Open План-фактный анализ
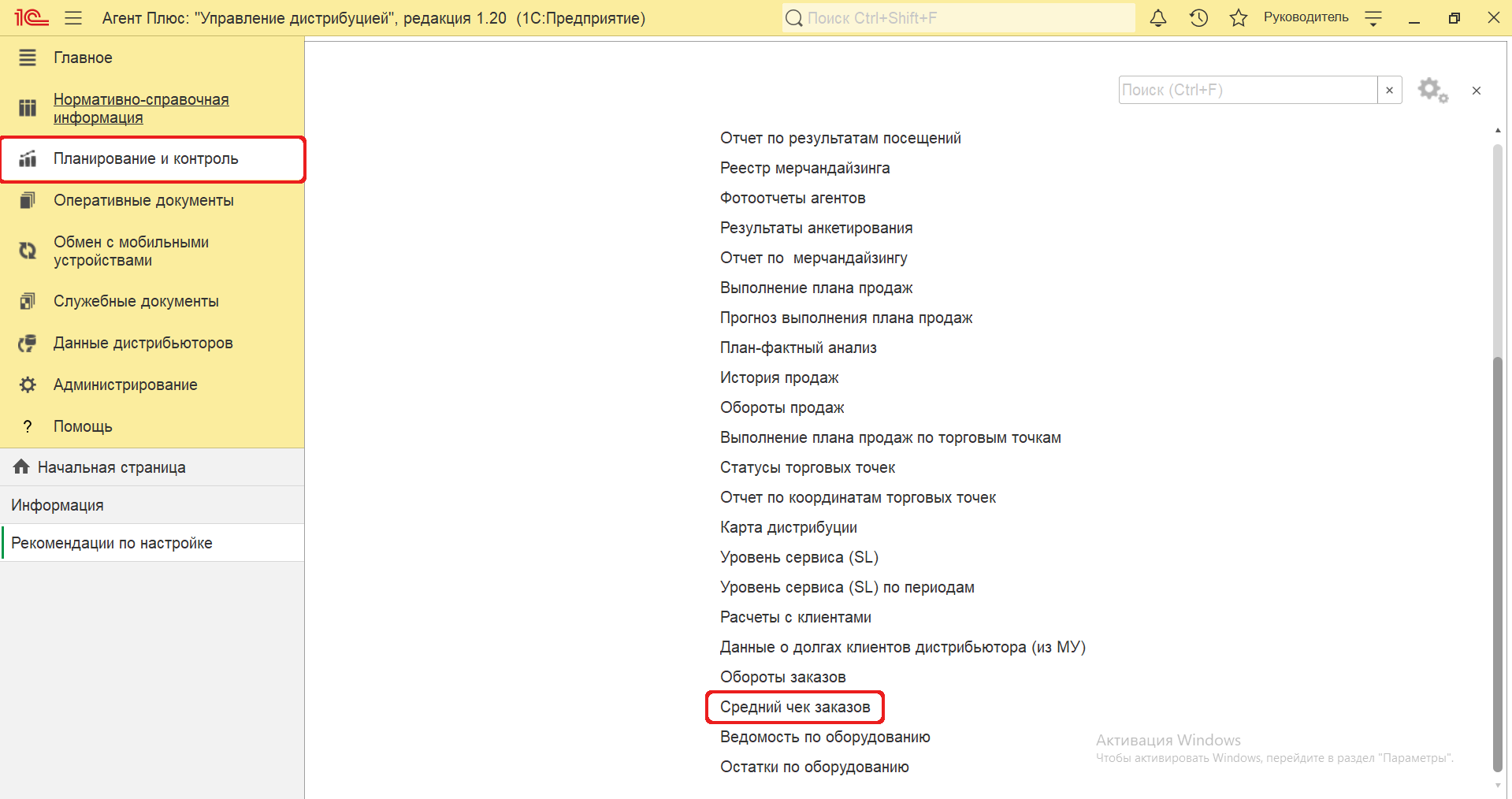1512x799 pixels. [x=798, y=347]
